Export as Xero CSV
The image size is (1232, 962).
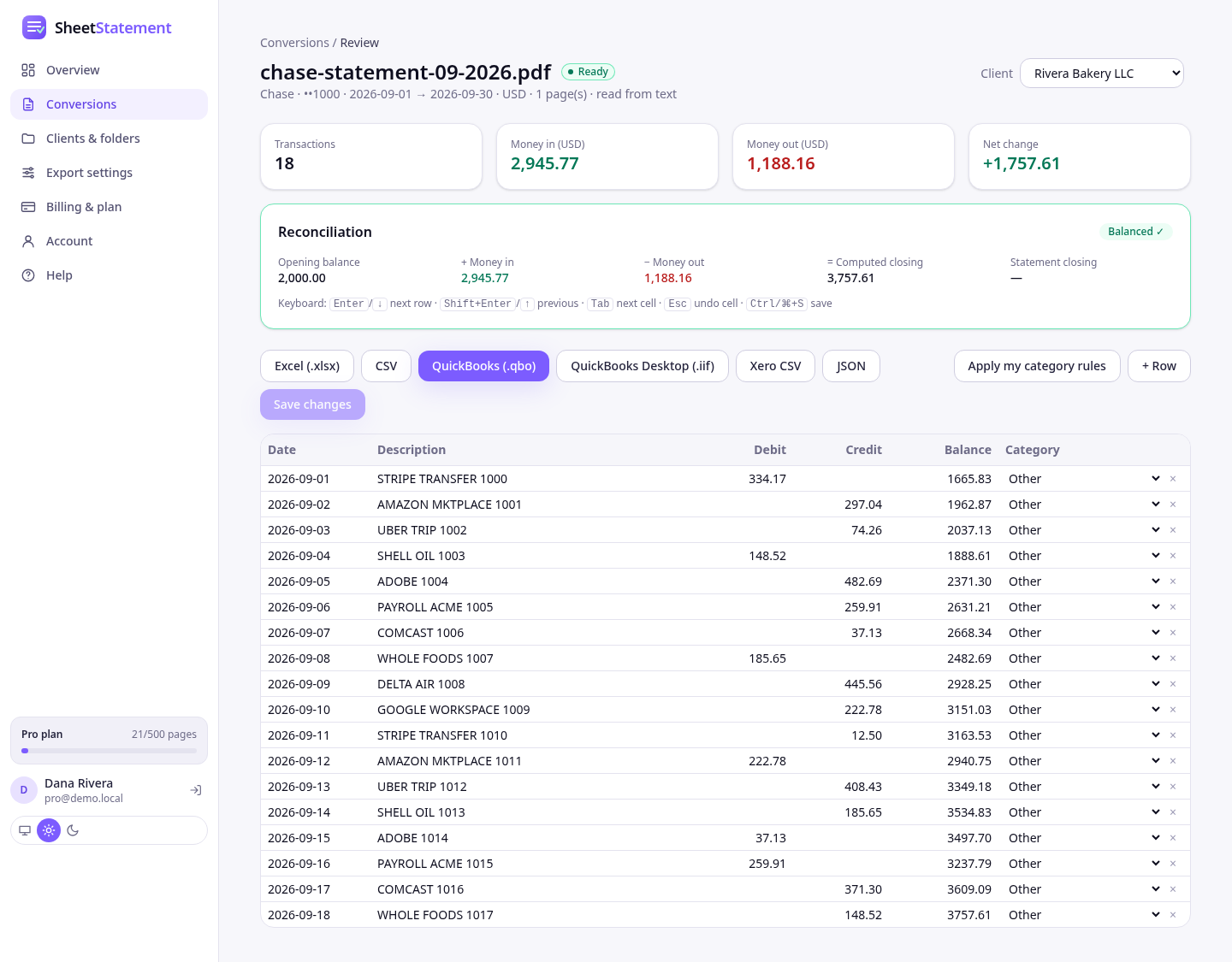coord(775,366)
